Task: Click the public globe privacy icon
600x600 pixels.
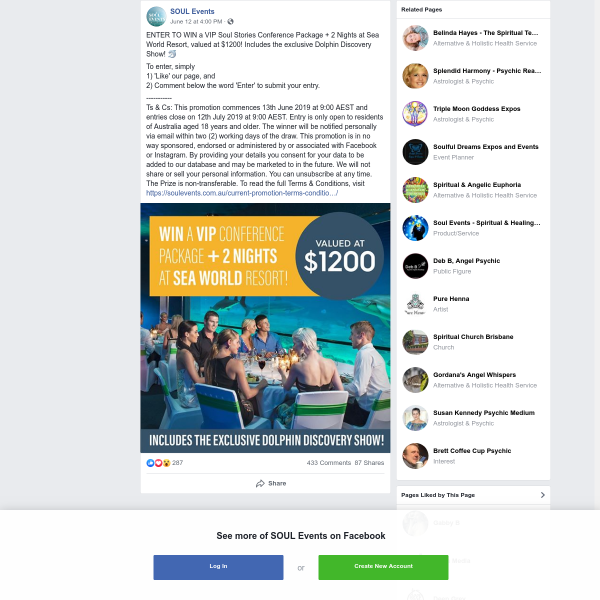Action: (230, 21)
